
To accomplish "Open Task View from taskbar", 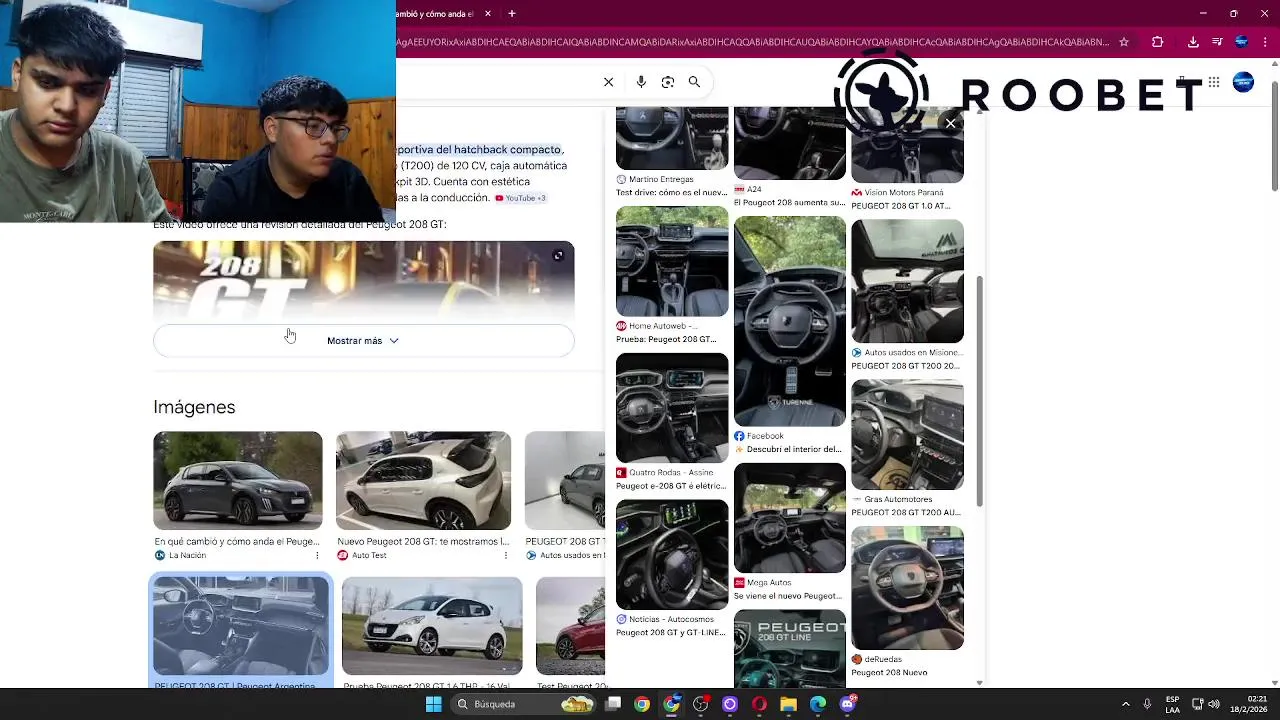I will [x=613, y=704].
